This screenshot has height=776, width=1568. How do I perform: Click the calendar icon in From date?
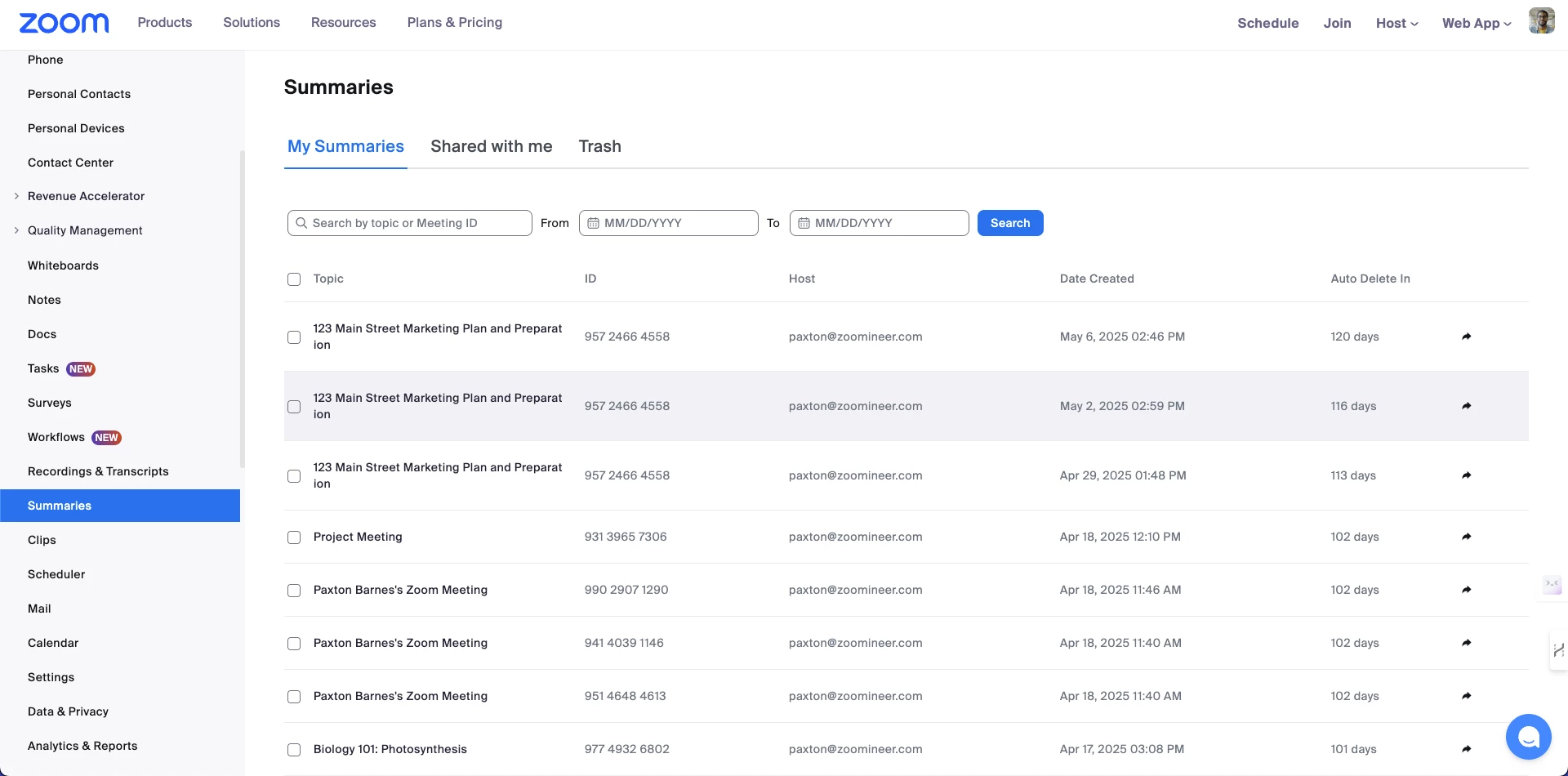point(593,223)
